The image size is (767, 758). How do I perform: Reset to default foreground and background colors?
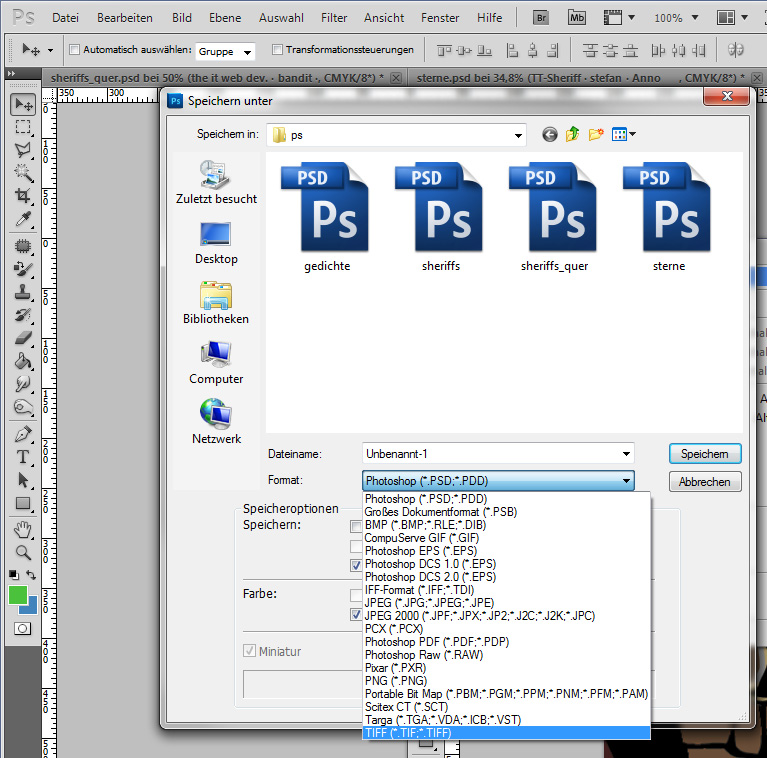(x=14, y=575)
